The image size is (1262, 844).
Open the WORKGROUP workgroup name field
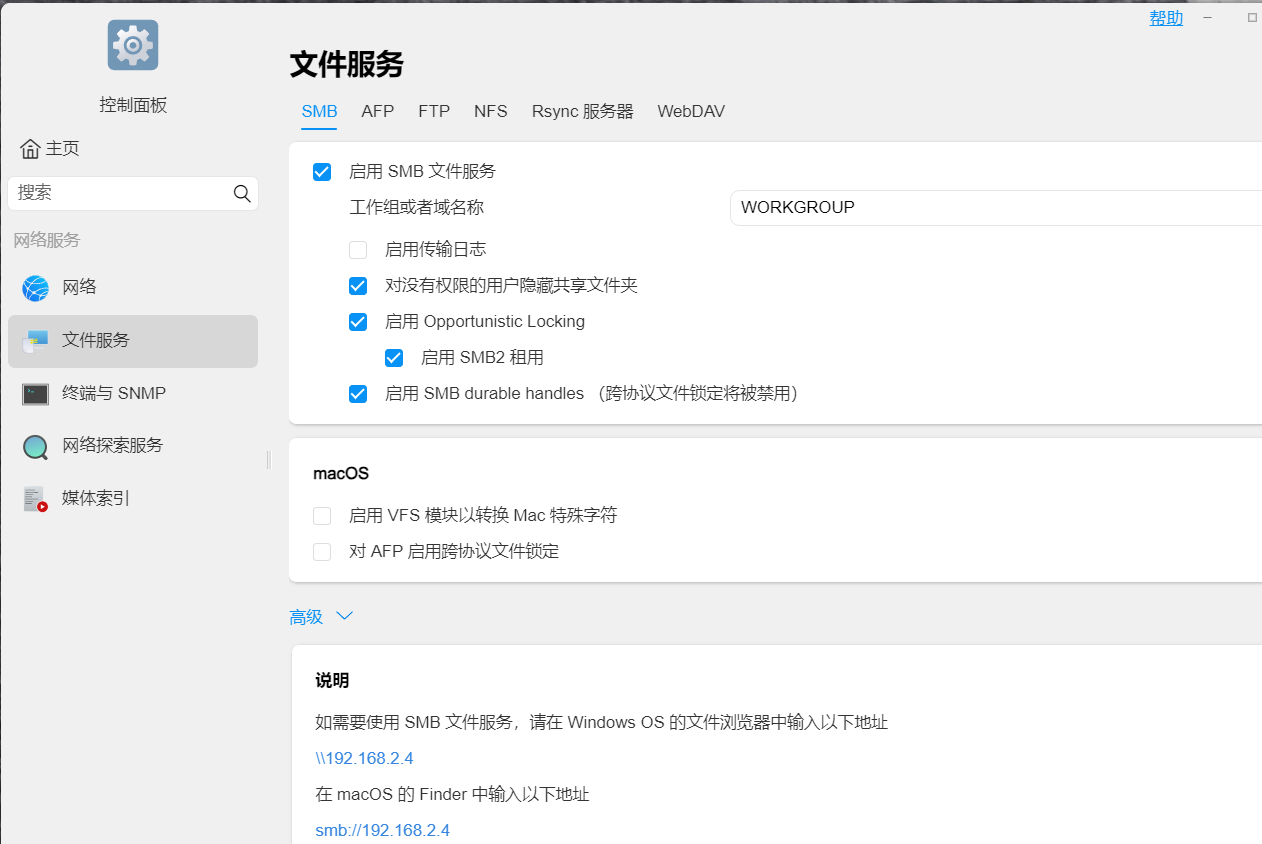tap(995, 208)
